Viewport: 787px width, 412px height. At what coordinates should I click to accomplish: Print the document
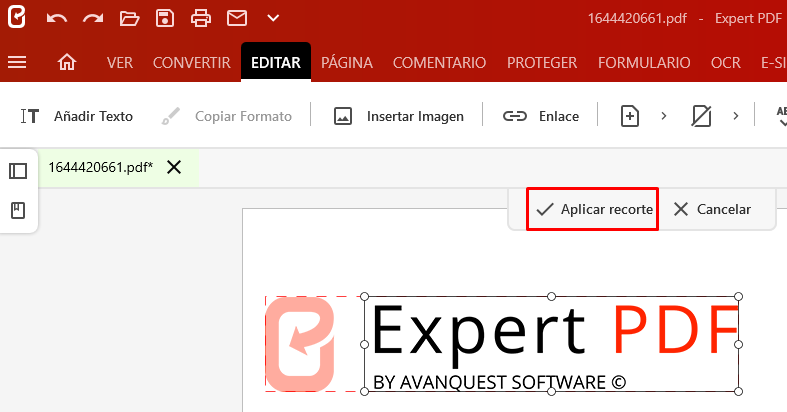pos(201,19)
